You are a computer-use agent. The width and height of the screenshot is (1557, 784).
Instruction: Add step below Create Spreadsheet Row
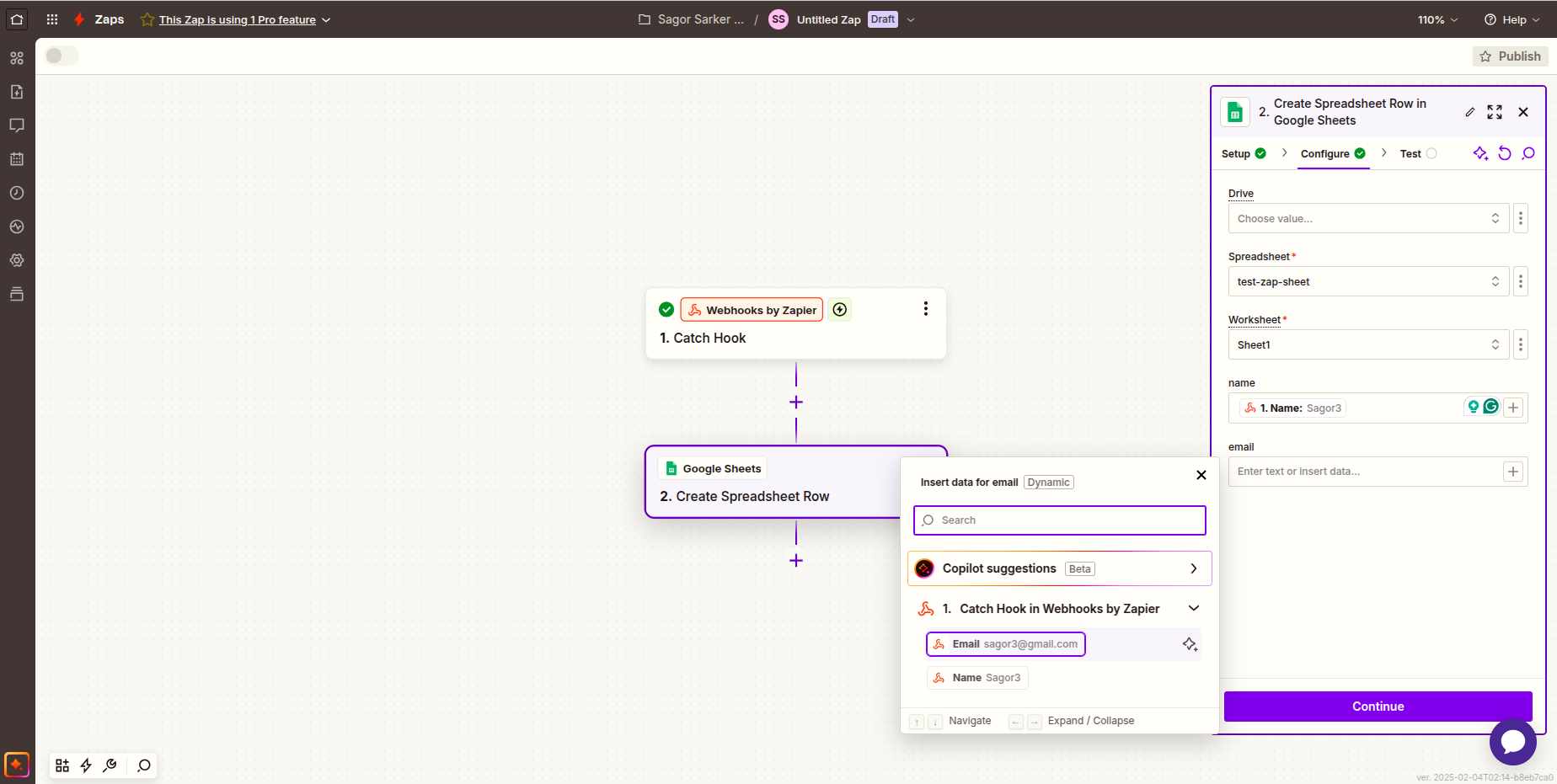point(796,561)
